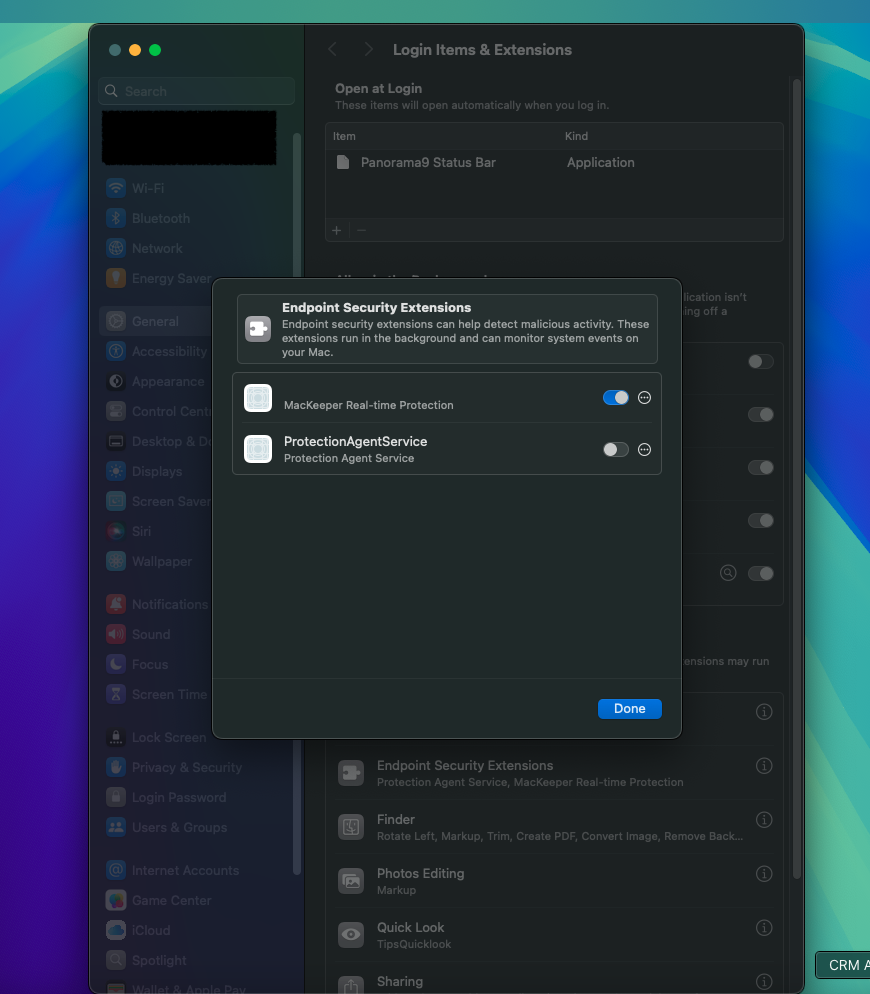This screenshot has width=870, height=994.
Task: Click the Search field in sidebar
Action: tap(197, 91)
